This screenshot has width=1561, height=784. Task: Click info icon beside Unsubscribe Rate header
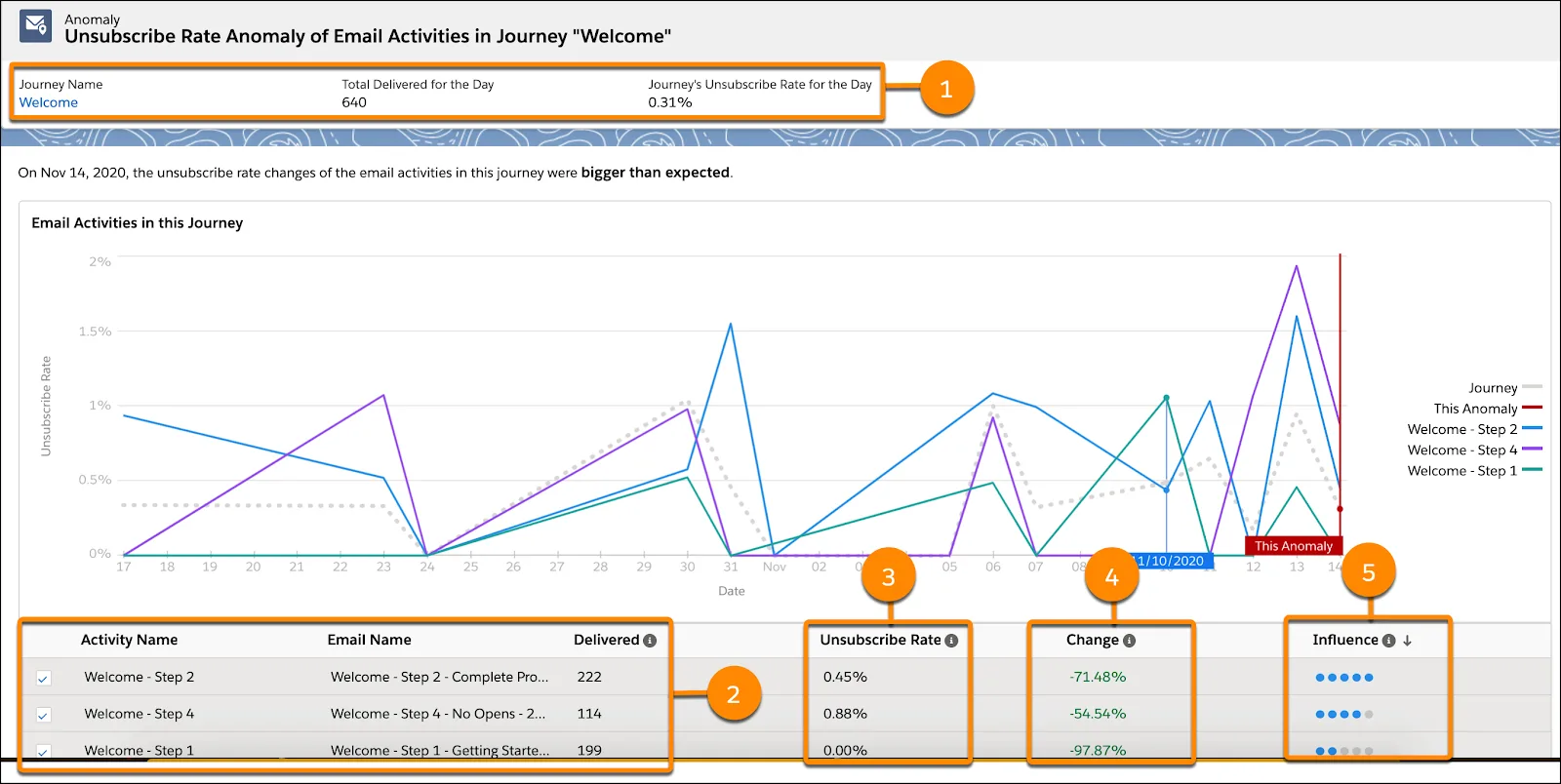pyautogui.click(x=951, y=641)
